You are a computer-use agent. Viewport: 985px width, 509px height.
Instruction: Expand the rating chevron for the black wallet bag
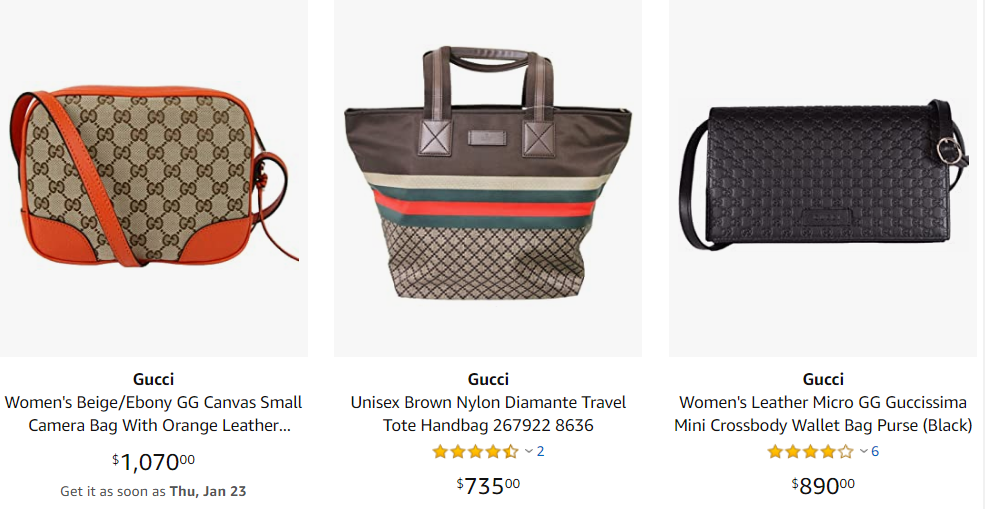864,452
